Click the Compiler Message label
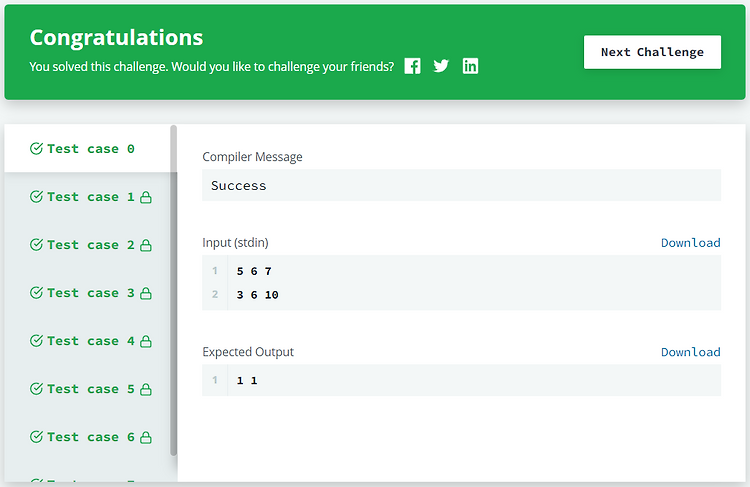The width and height of the screenshot is (750, 487). coord(252,157)
